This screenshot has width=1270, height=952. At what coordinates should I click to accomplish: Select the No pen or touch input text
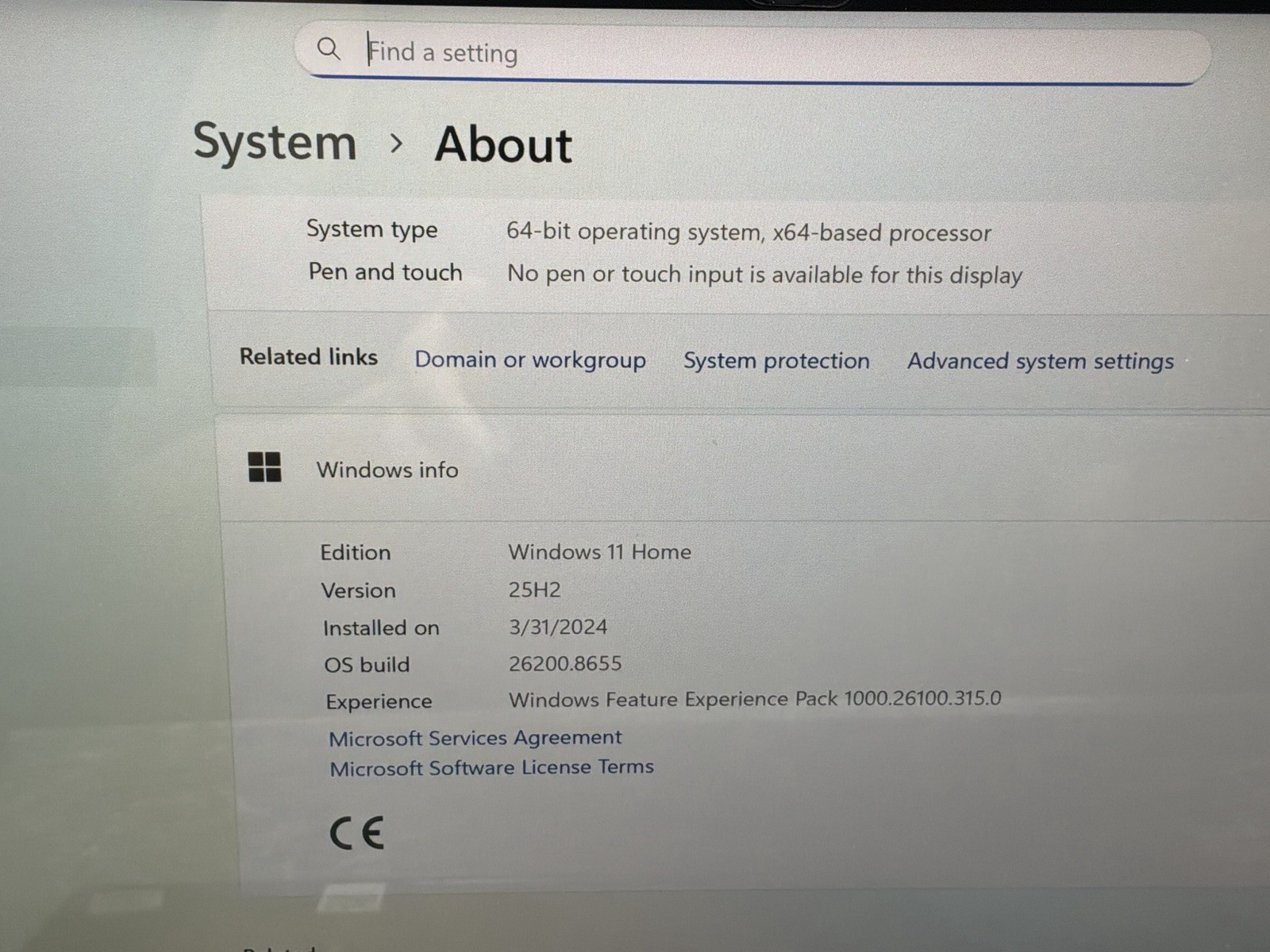click(764, 274)
